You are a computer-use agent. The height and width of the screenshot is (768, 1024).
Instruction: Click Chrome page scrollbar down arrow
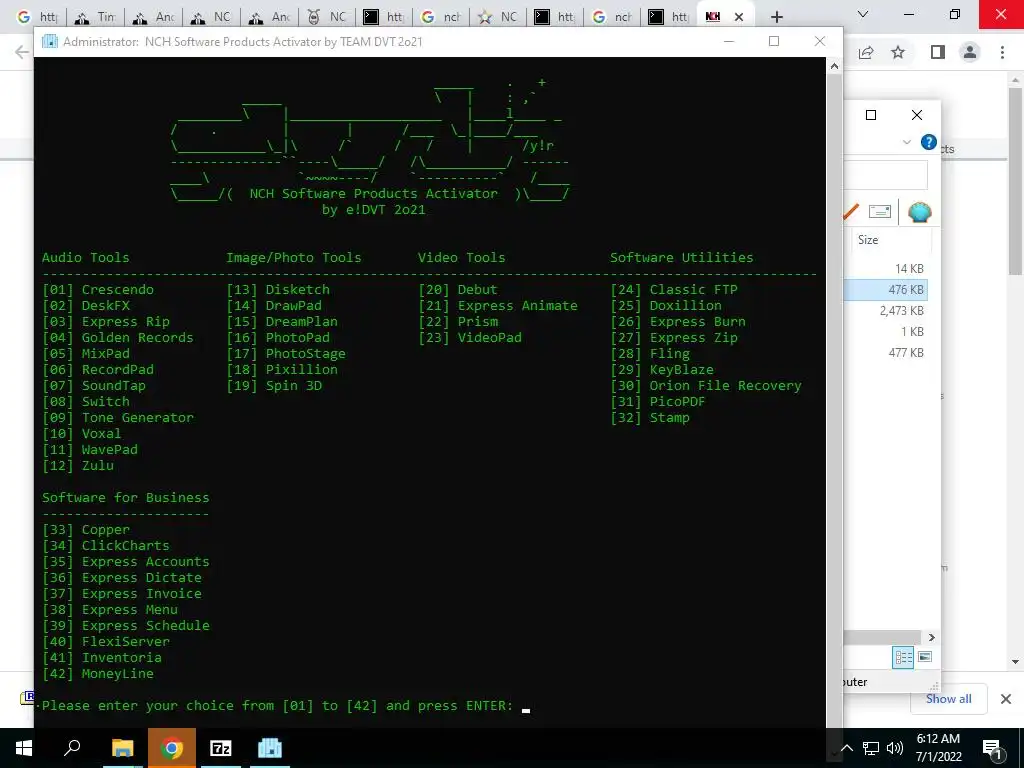click(1015, 662)
